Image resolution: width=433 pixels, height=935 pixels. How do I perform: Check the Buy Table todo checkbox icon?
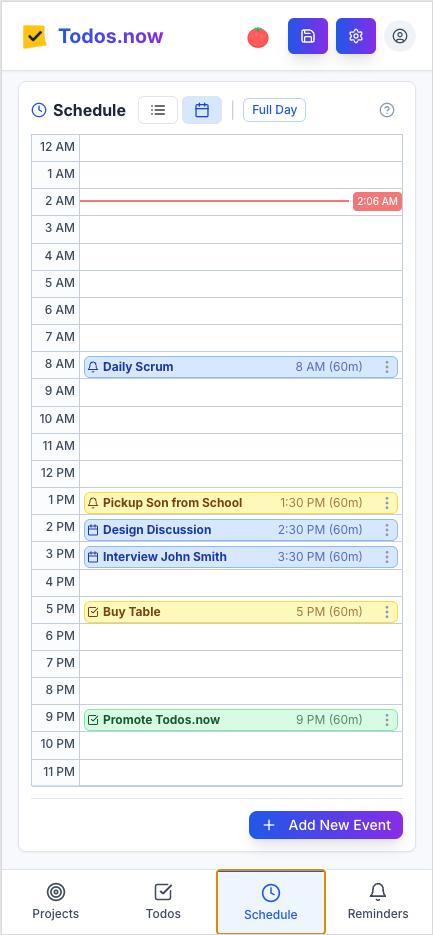93,612
